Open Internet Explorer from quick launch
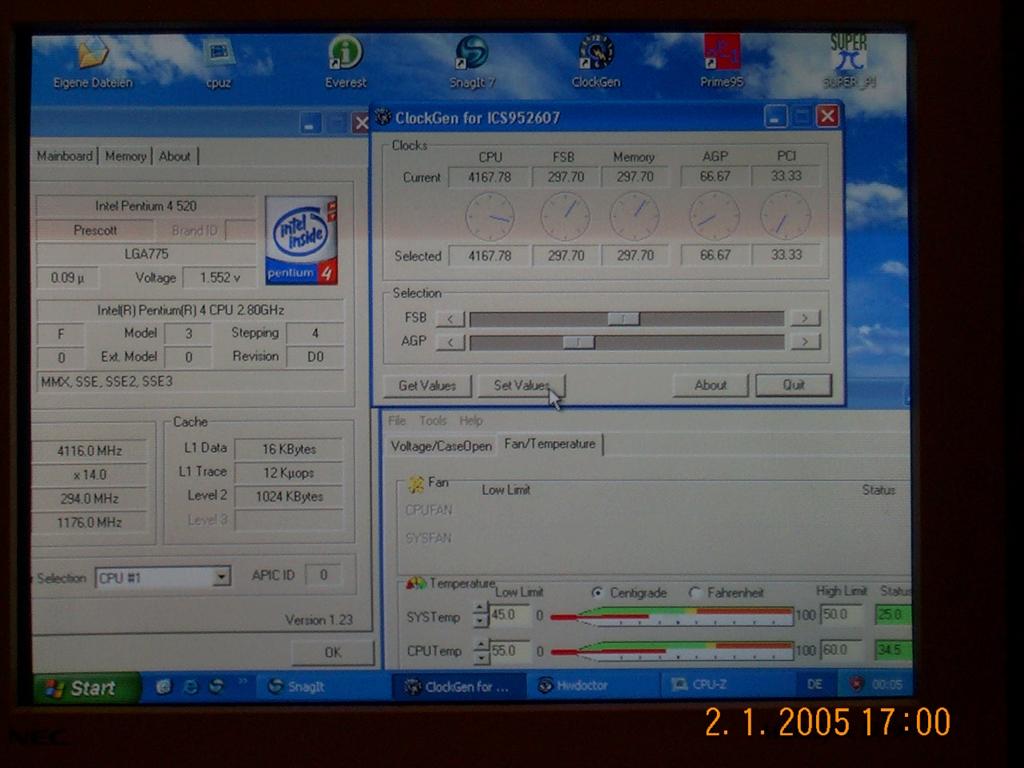The image size is (1024, 768). (x=191, y=687)
